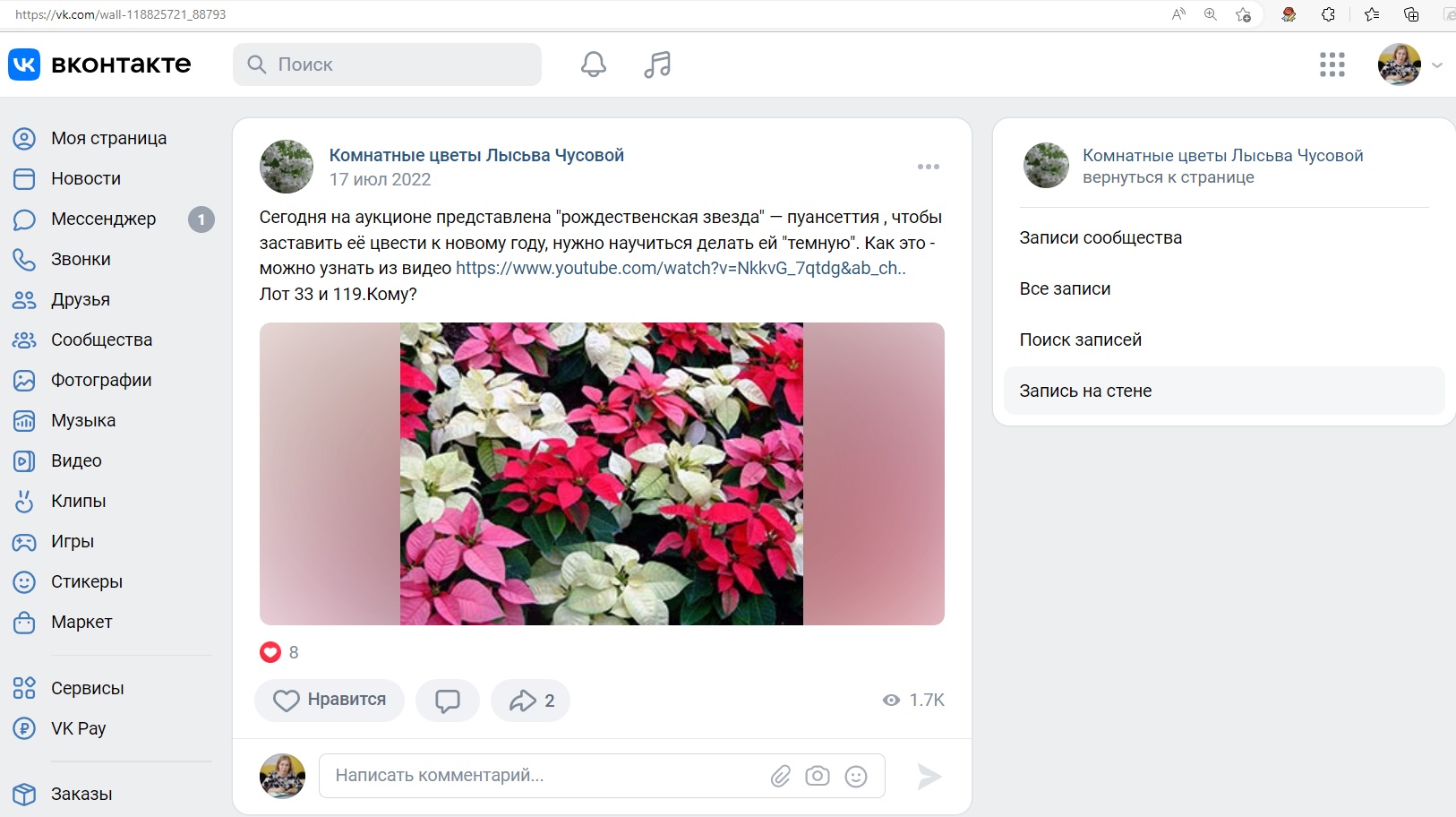Attach a photo with the camera icon

(818, 776)
